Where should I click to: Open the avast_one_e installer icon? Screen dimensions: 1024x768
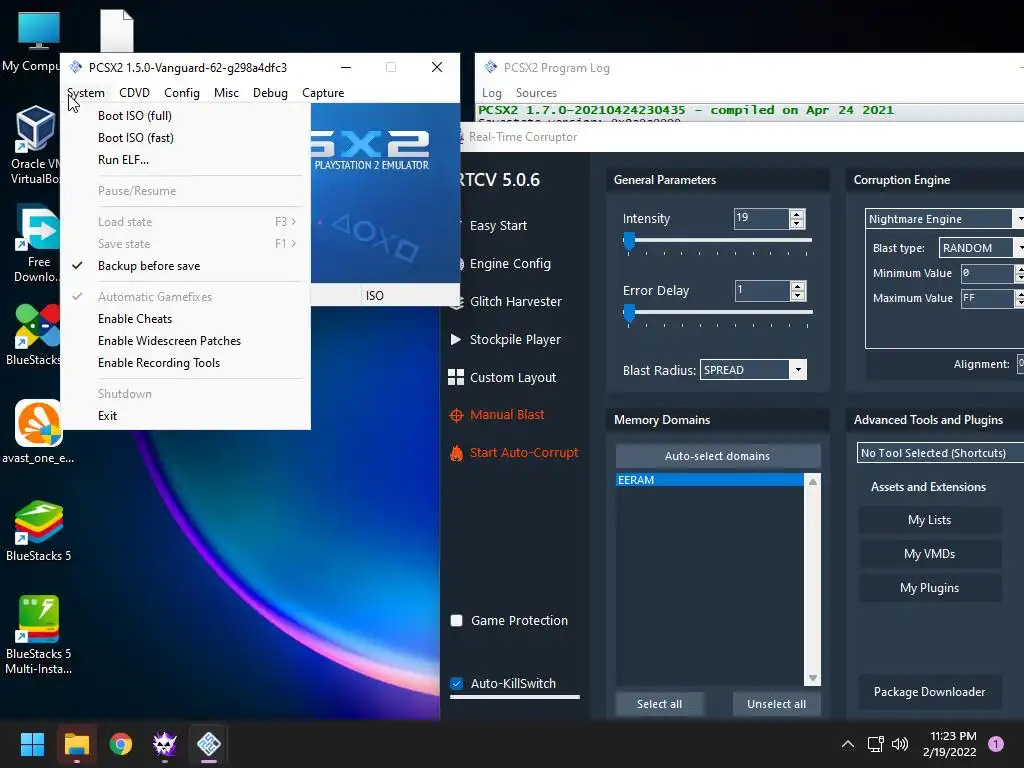[38, 432]
